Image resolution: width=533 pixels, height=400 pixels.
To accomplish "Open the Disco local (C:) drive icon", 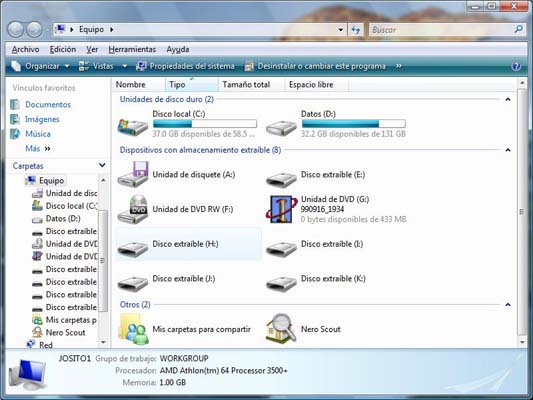I will pos(133,126).
